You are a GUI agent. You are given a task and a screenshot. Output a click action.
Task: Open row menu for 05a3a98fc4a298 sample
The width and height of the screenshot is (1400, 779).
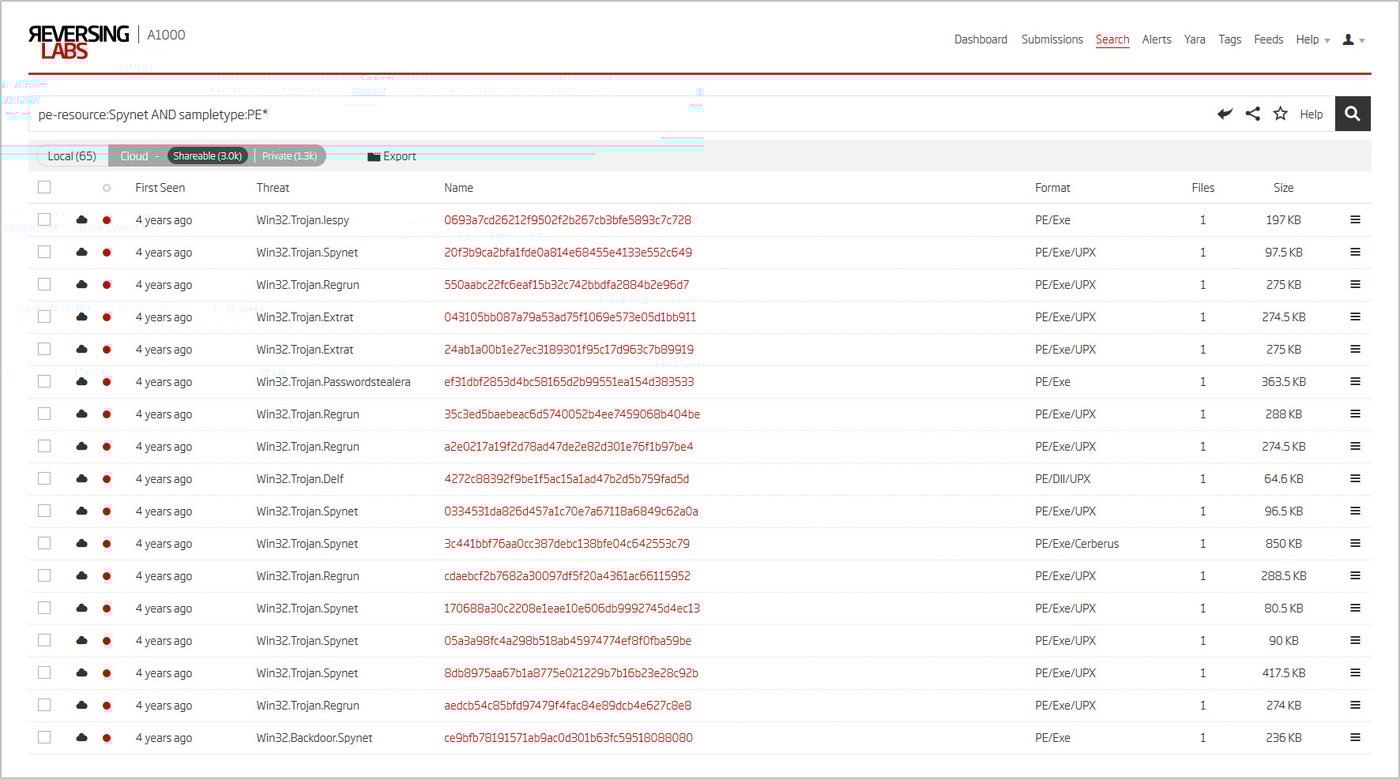click(x=1355, y=640)
